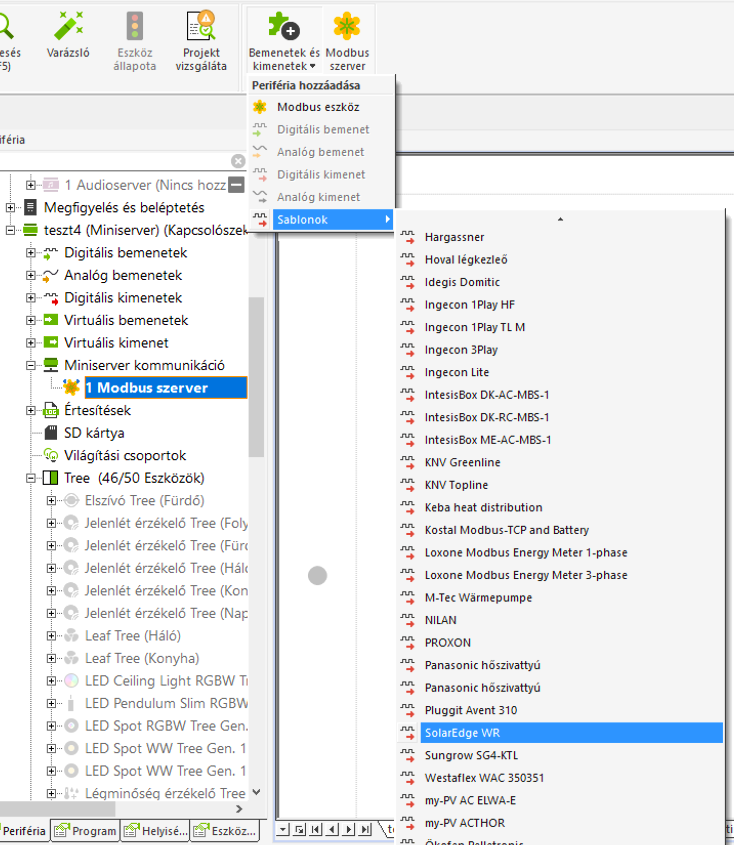Expand the Audioserver tree node
This screenshot has height=845, width=734.
tap(31, 185)
